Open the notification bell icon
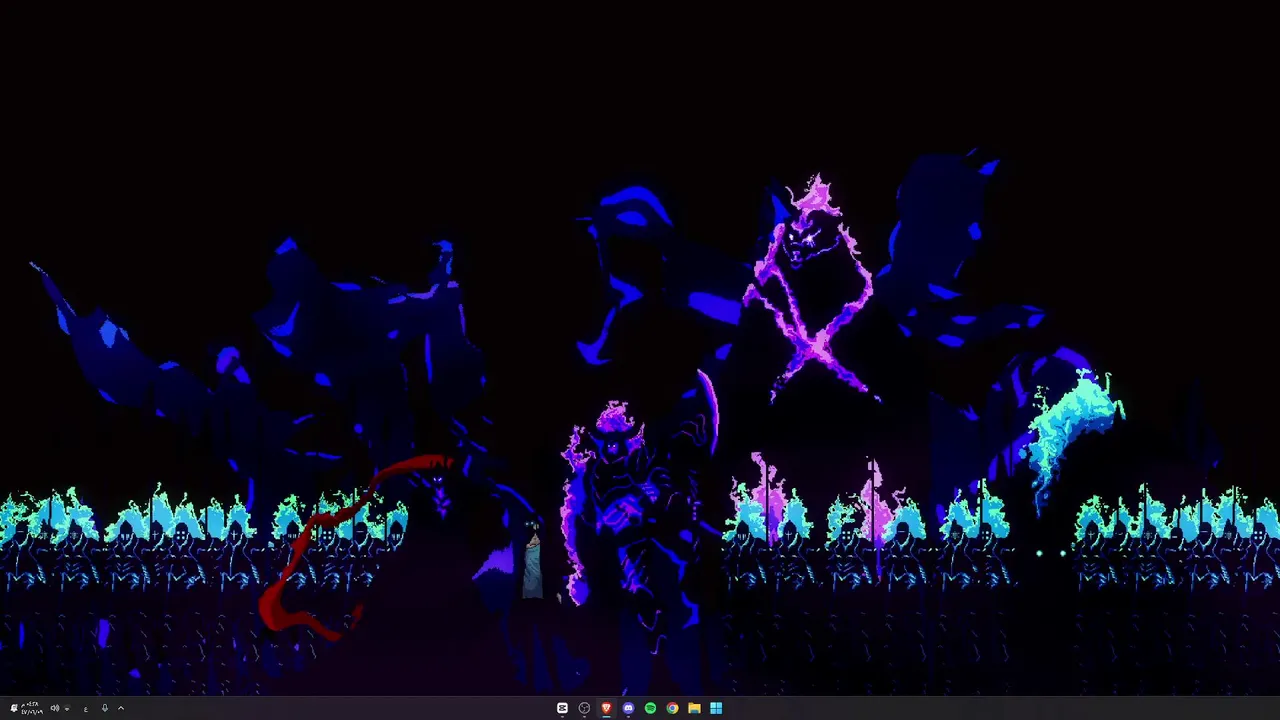The width and height of the screenshot is (1280, 720). [14, 708]
